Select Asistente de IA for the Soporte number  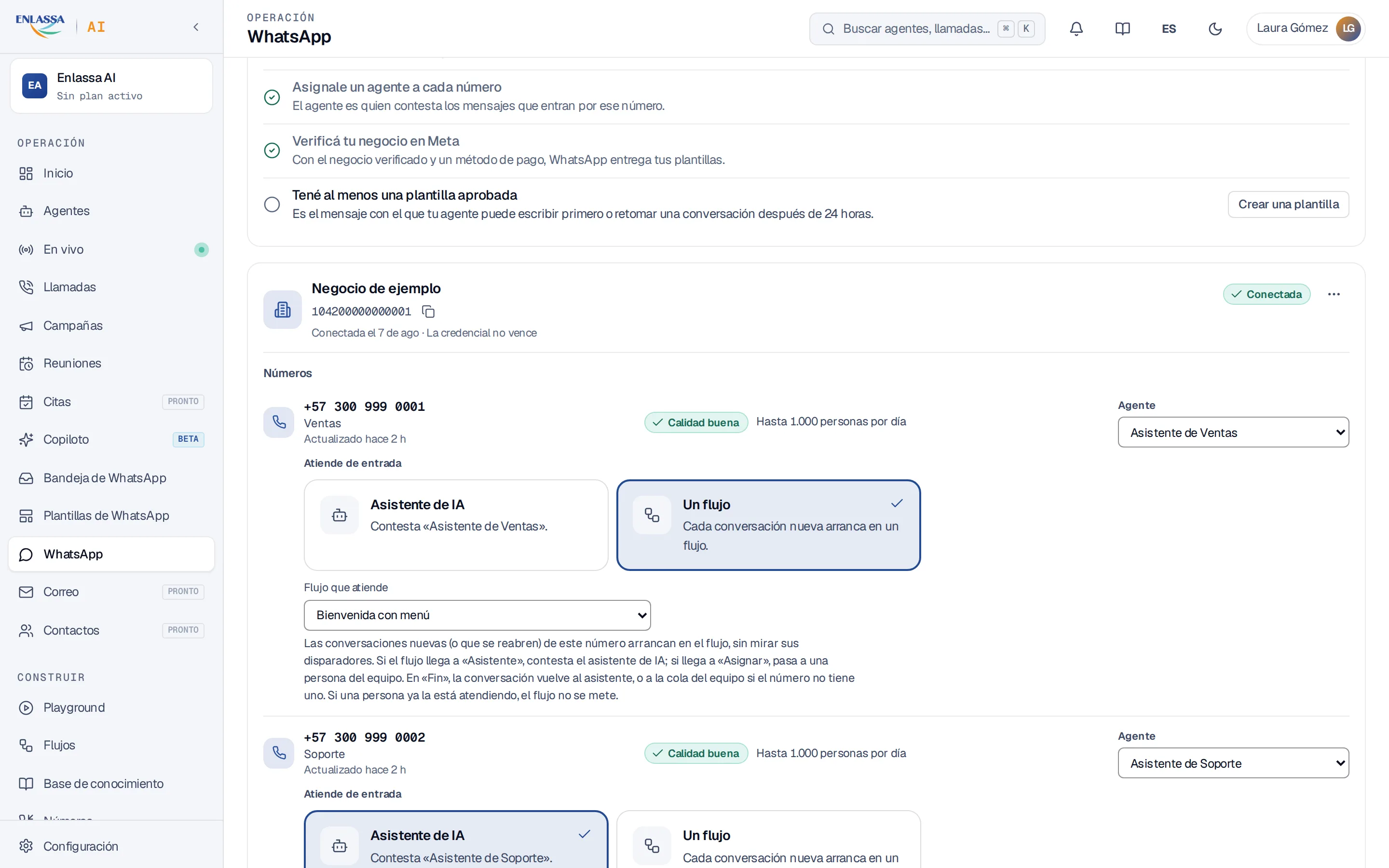pos(456,839)
